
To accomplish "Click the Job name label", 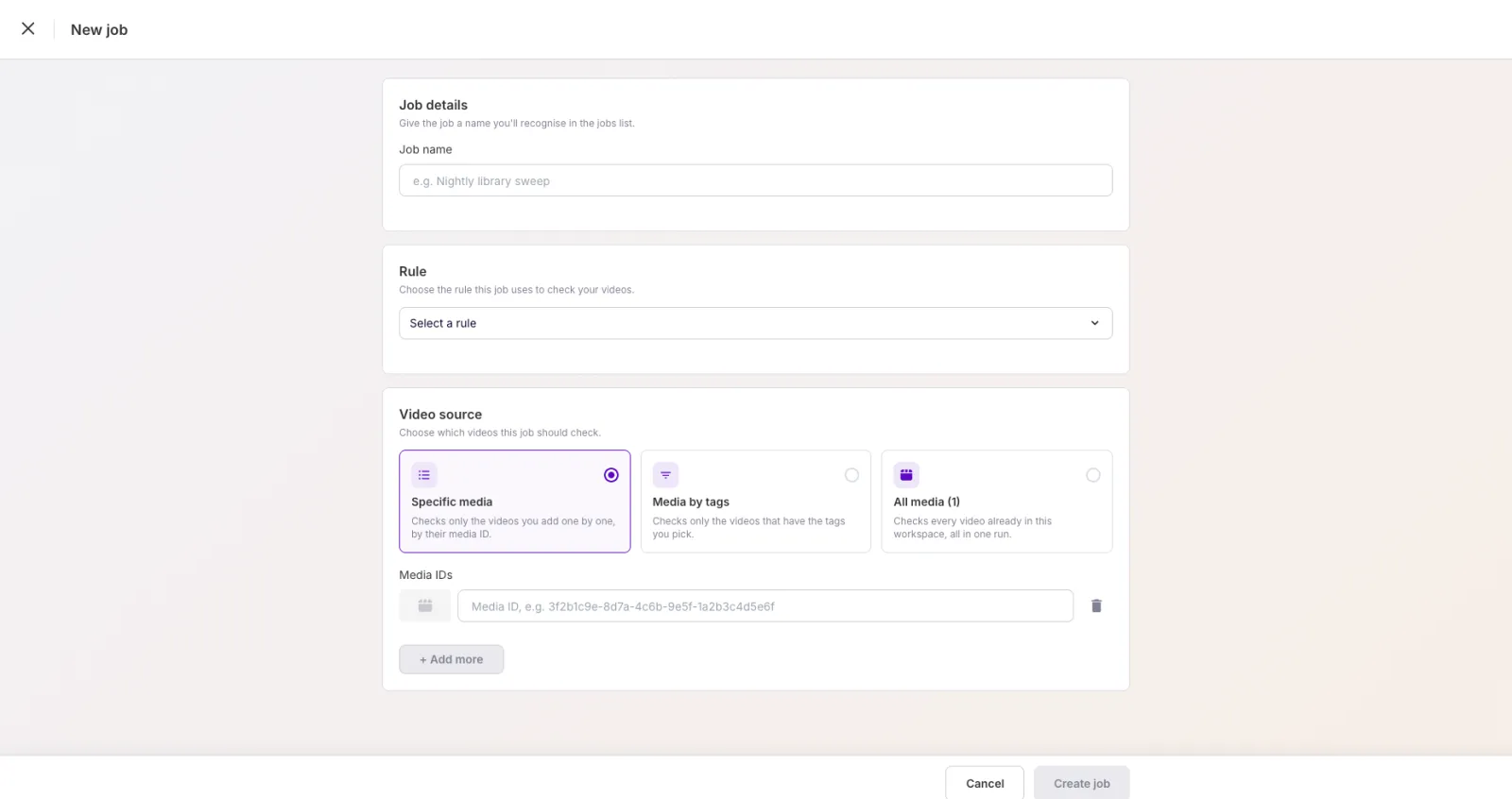I will [425, 149].
